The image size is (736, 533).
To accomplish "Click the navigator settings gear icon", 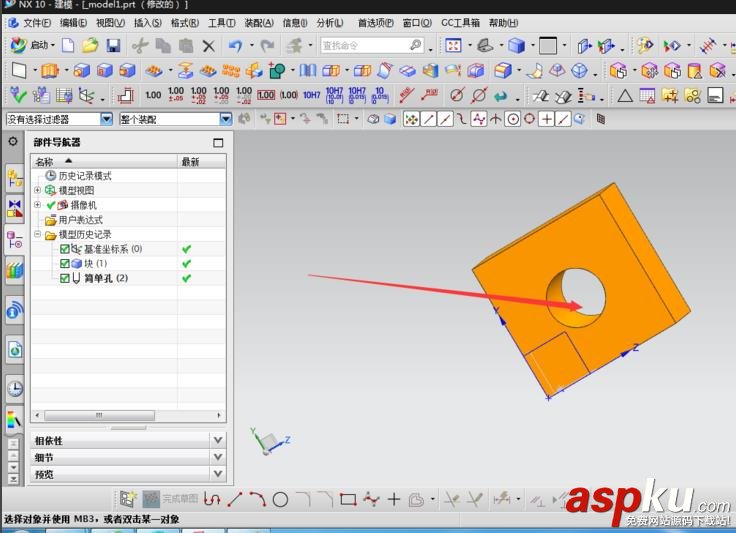I will [x=13, y=141].
